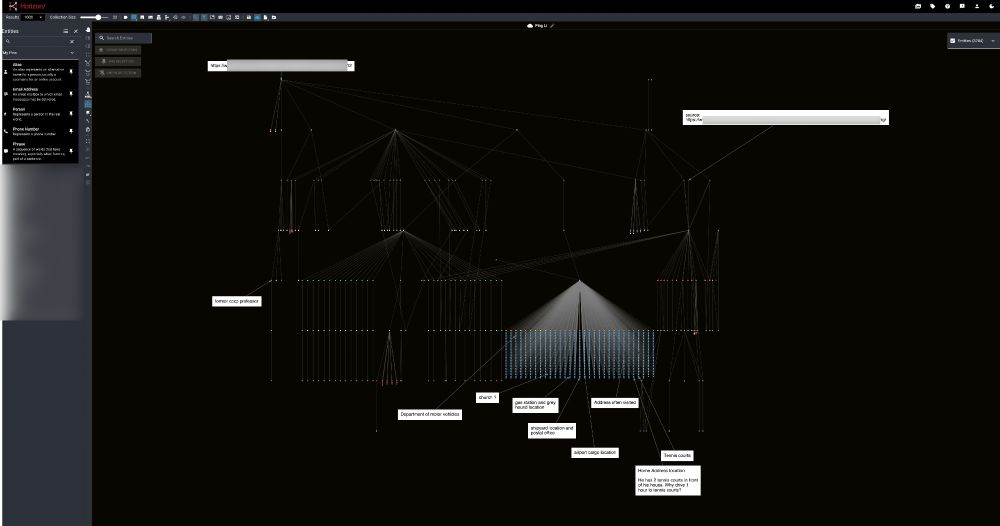This screenshot has width=1000, height=526.
Task: Pin or unpin the Phrase entity
Action: point(71,151)
